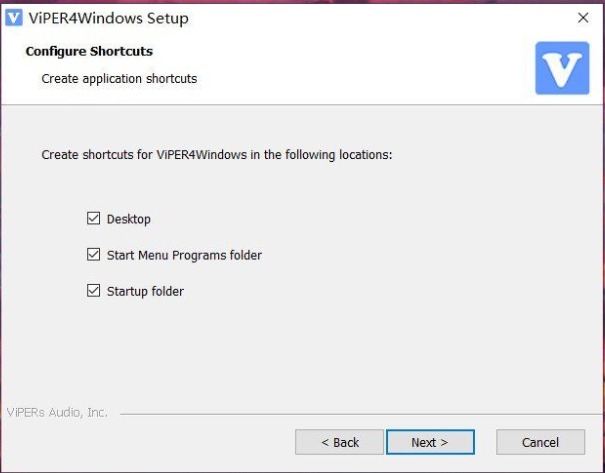
Task: Go back with the "< Back" button
Action: coord(339,442)
